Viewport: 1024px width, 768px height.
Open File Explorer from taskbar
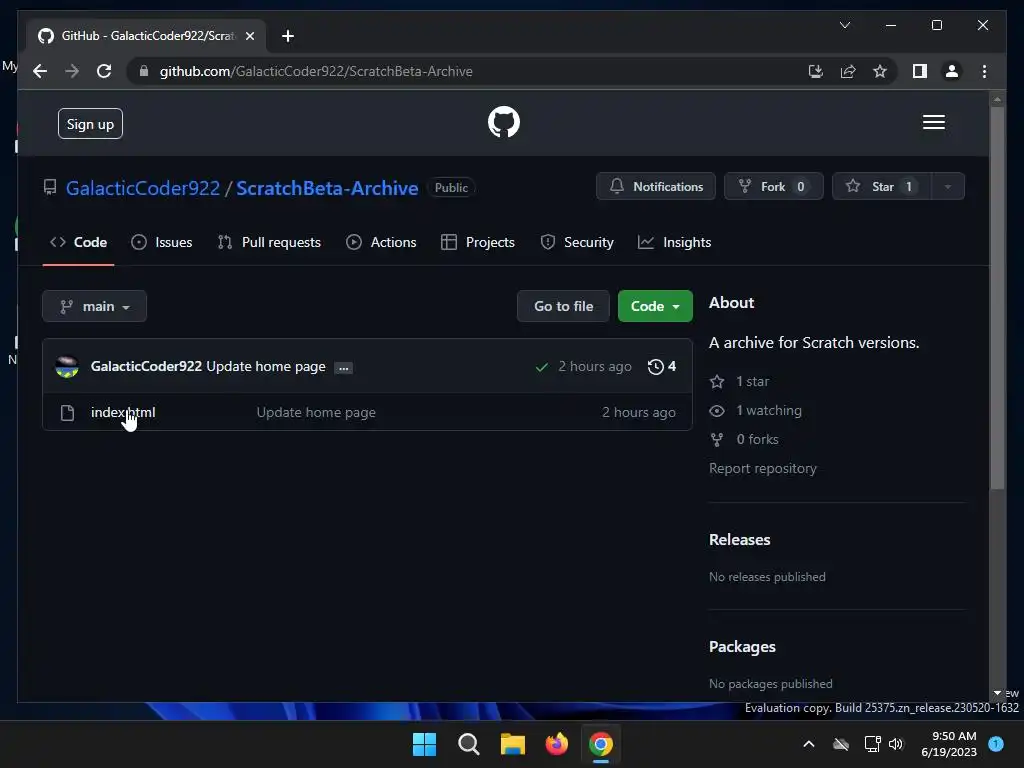coord(513,744)
